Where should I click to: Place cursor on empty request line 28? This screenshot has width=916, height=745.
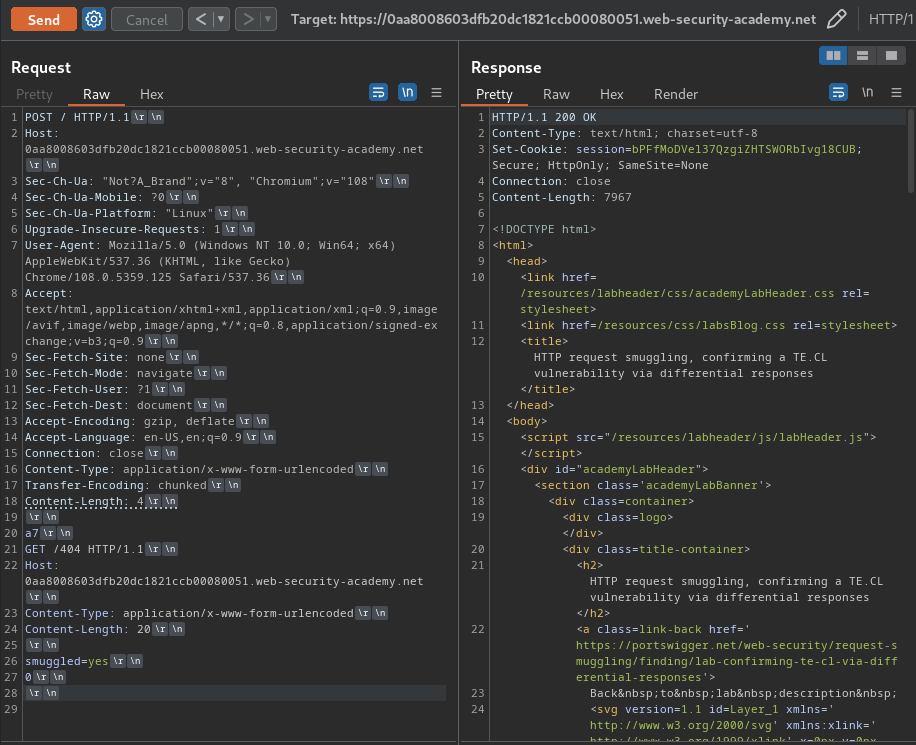tap(234, 693)
